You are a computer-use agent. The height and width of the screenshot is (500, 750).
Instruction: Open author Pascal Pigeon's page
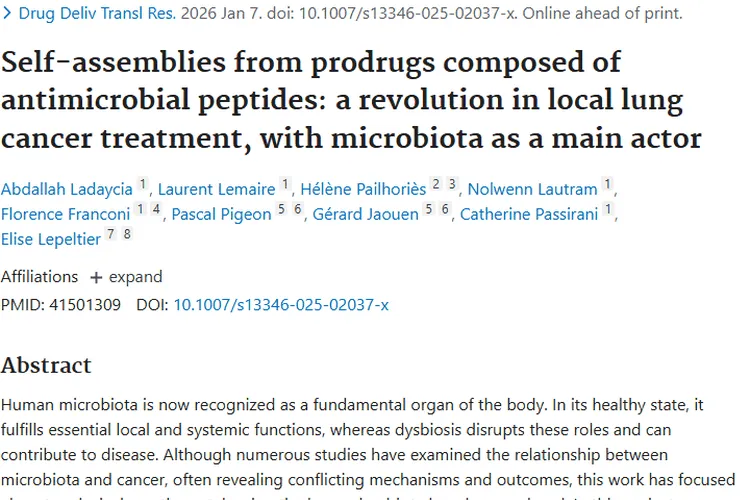click(221, 214)
